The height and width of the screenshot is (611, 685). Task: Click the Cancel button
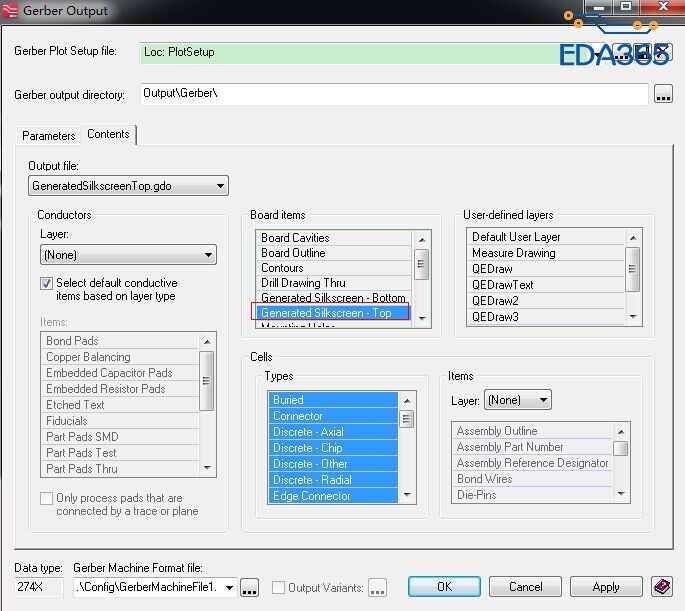coord(526,587)
